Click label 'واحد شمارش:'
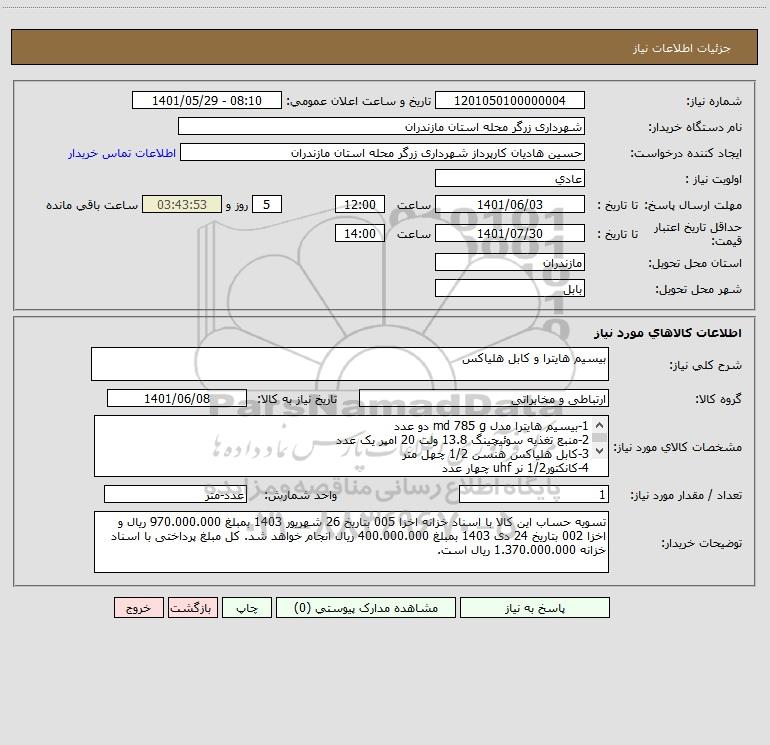This screenshot has height=745, width=770. click(301, 495)
